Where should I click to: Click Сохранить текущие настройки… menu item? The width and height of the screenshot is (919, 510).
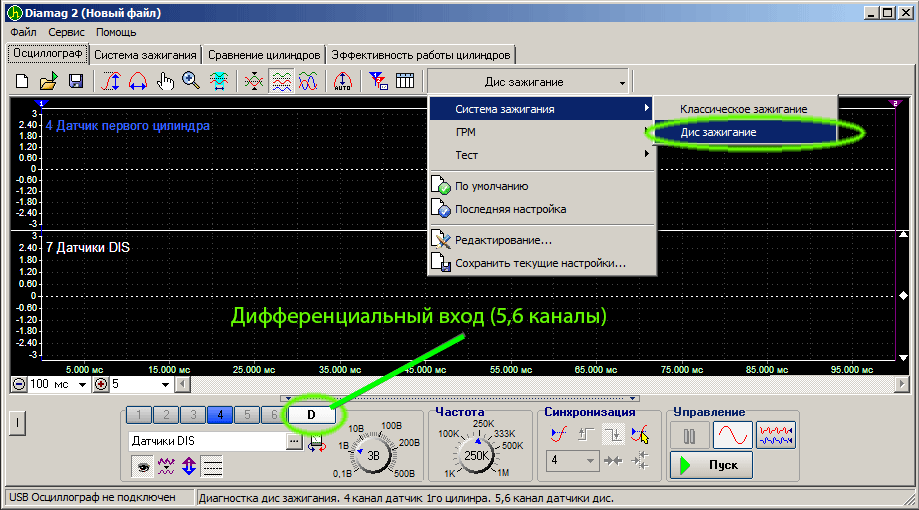click(542, 263)
